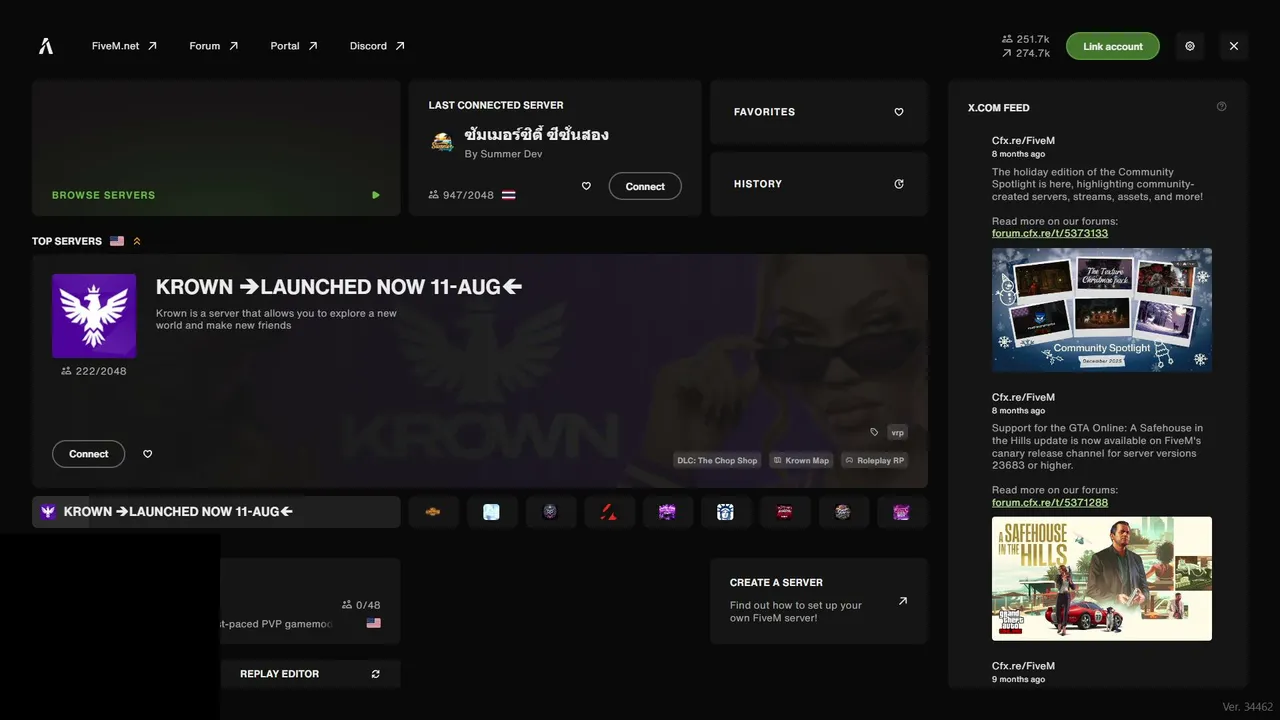Open the forum.cfx.re/t/5371288 link

1050,502
